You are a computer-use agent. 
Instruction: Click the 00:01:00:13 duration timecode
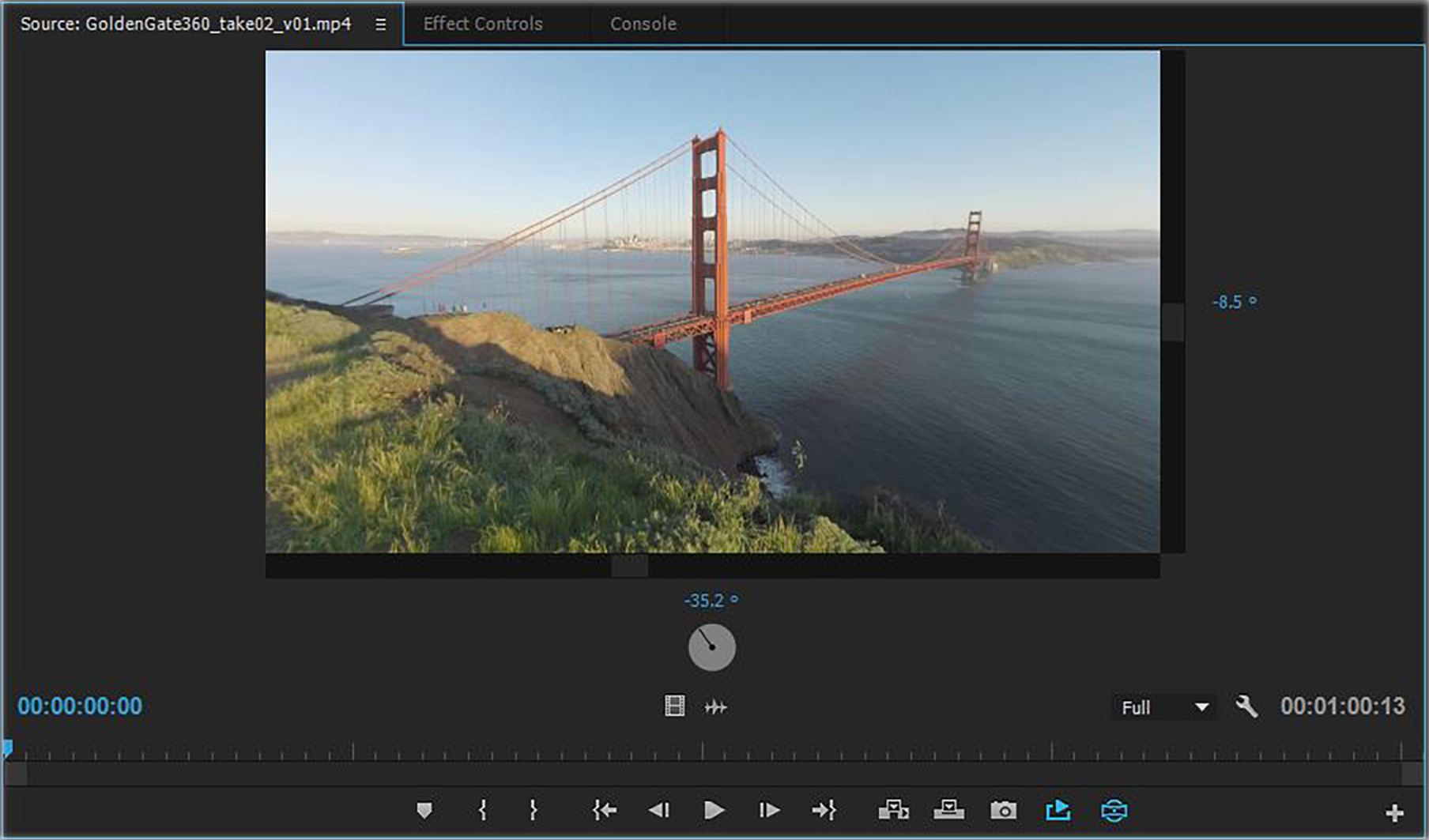point(1343,706)
